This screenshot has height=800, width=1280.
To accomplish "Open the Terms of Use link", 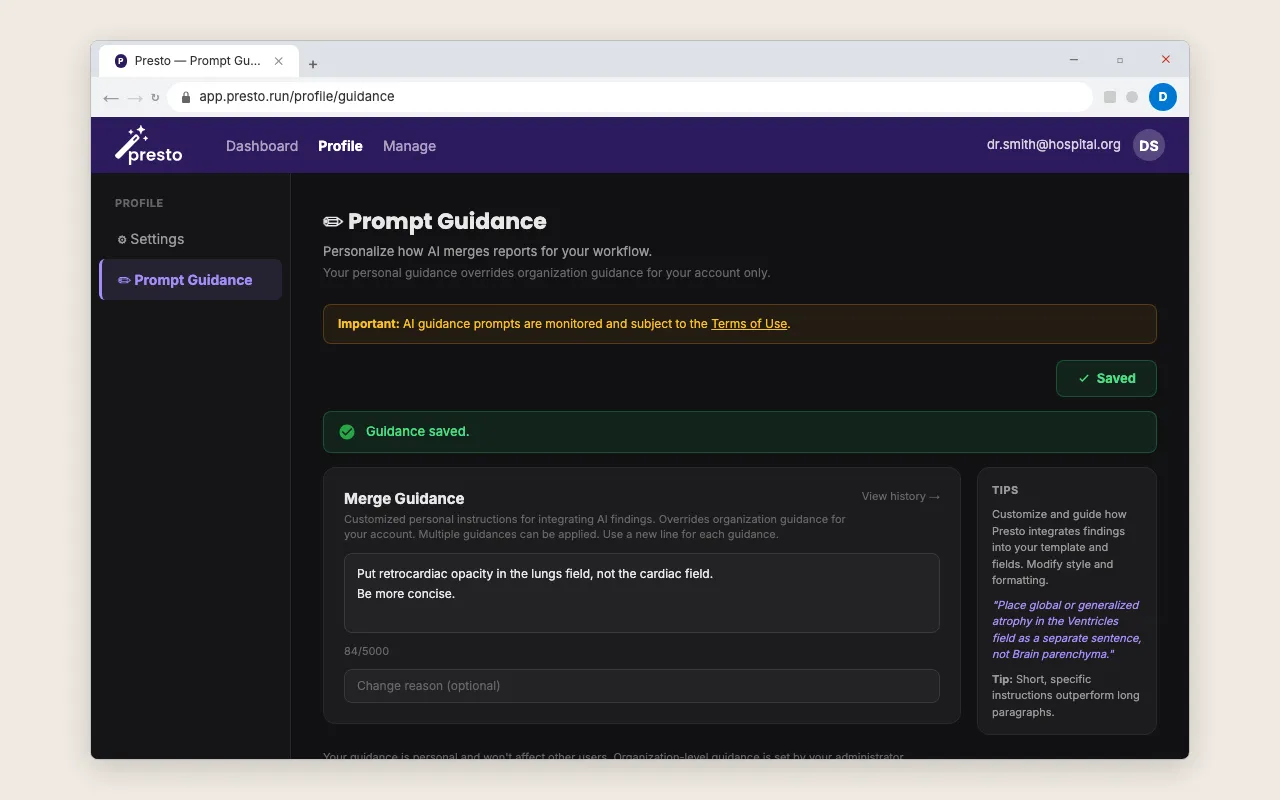I will tap(748, 323).
